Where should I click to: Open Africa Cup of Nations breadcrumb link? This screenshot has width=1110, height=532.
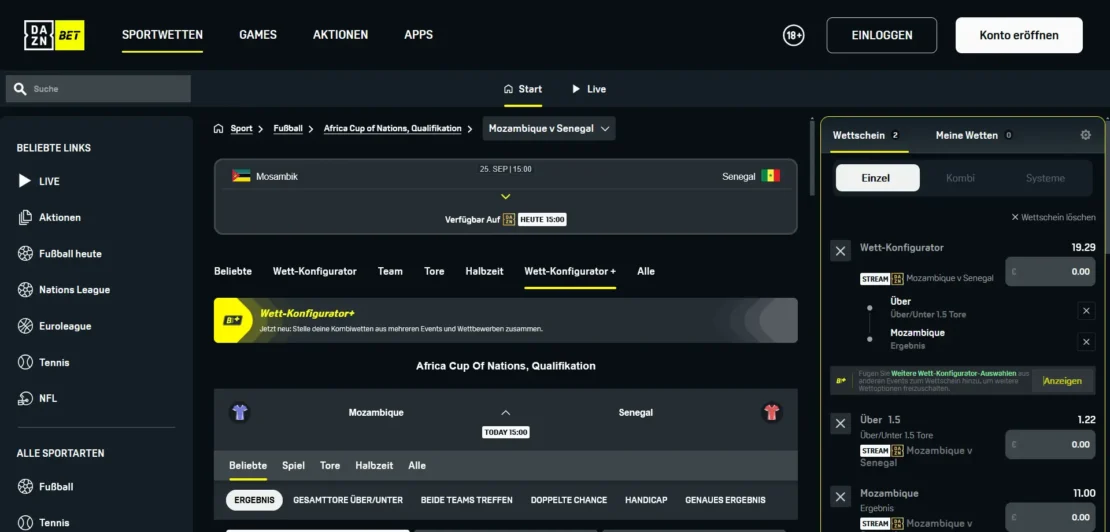[392, 129]
